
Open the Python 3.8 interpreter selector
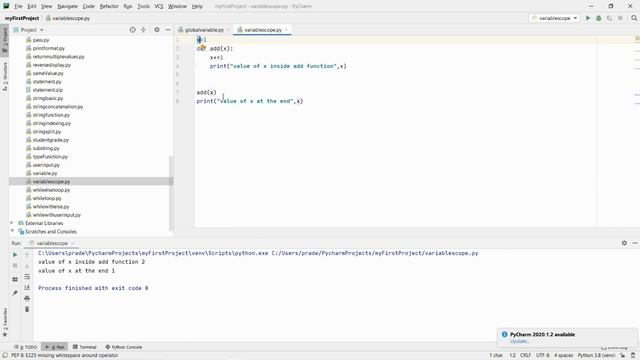pyautogui.click(x=596, y=356)
